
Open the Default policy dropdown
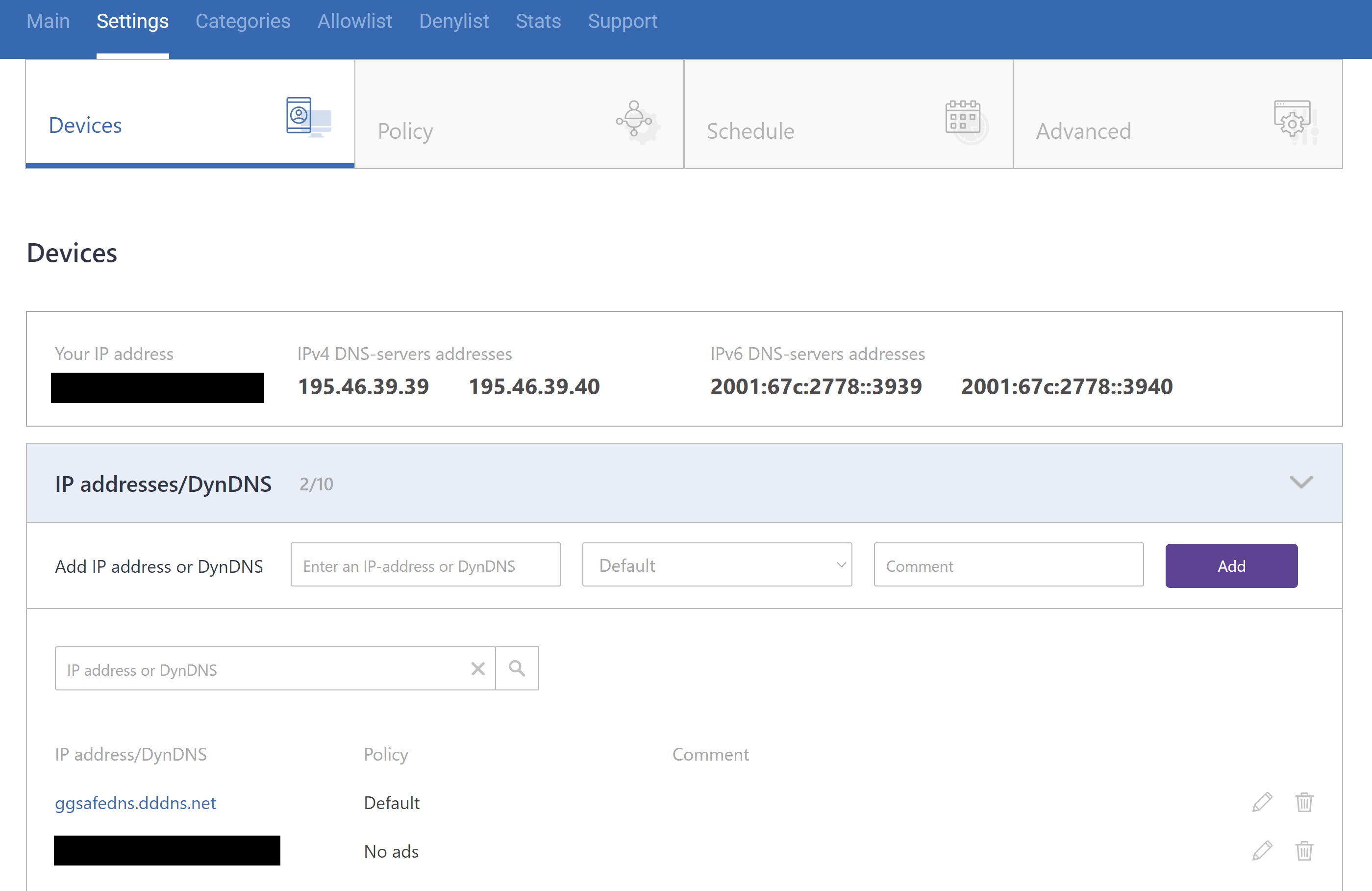click(717, 565)
